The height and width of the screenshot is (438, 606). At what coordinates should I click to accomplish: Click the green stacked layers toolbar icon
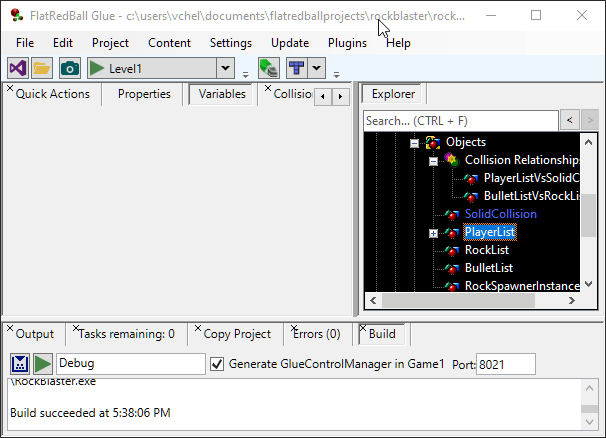tap(268, 68)
